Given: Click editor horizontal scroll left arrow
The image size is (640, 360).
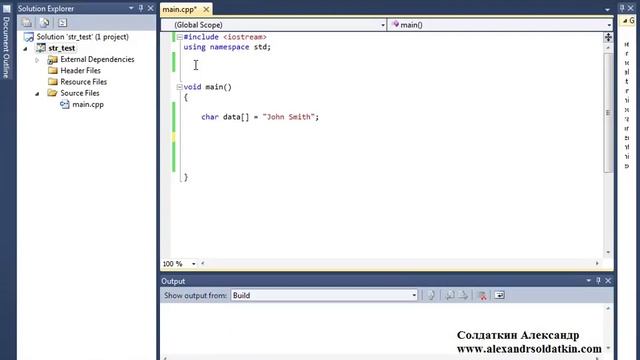Looking at the screenshot, I should pos(203,264).
